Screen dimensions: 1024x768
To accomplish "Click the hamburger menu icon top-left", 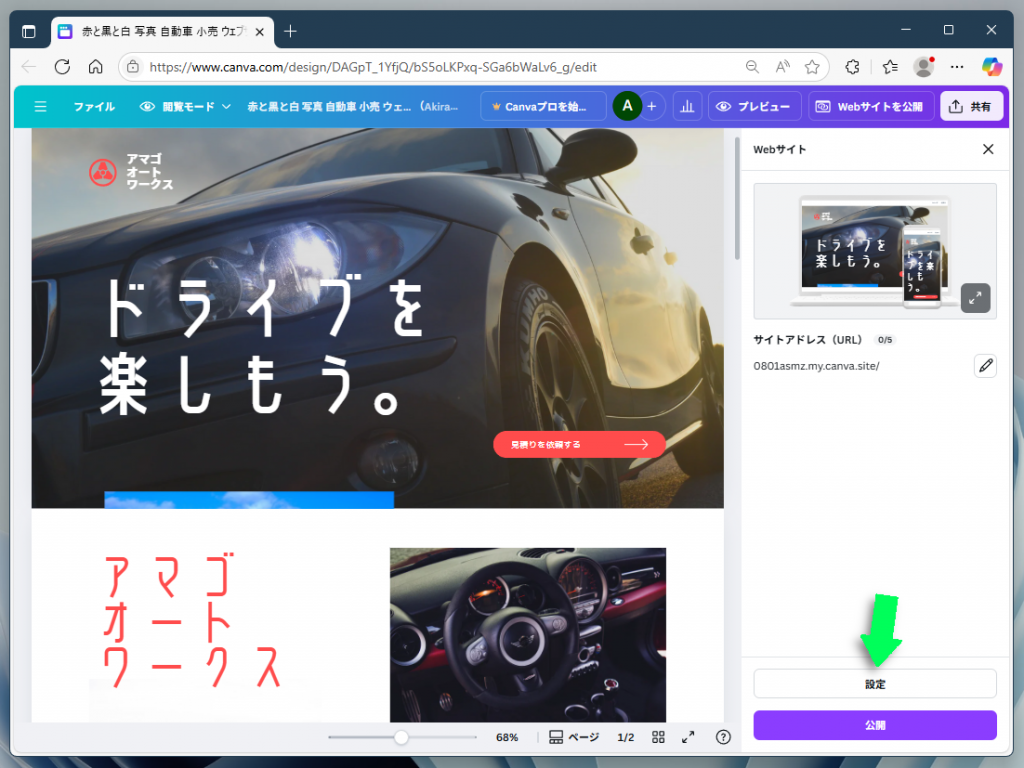I will tap(40, 106).
